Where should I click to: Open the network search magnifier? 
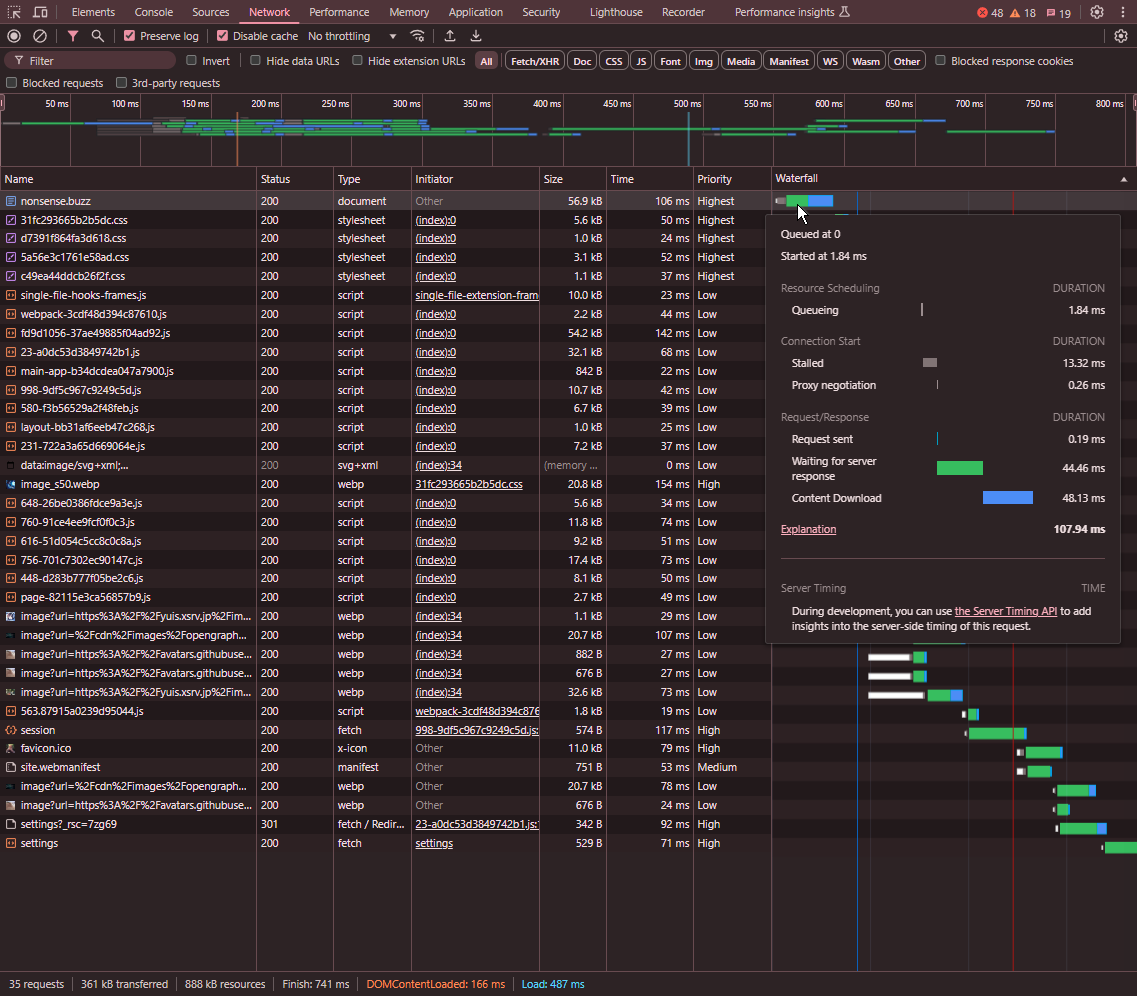point(97,36)
